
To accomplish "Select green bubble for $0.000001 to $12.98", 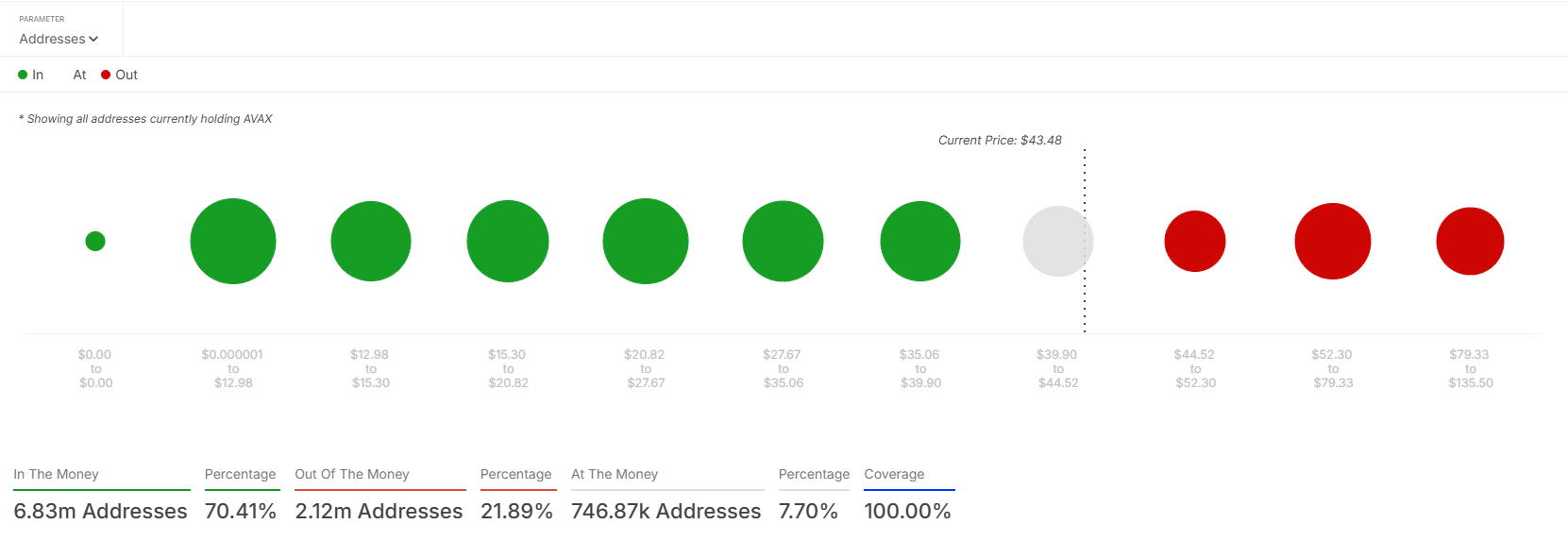I will coord(233,242).
